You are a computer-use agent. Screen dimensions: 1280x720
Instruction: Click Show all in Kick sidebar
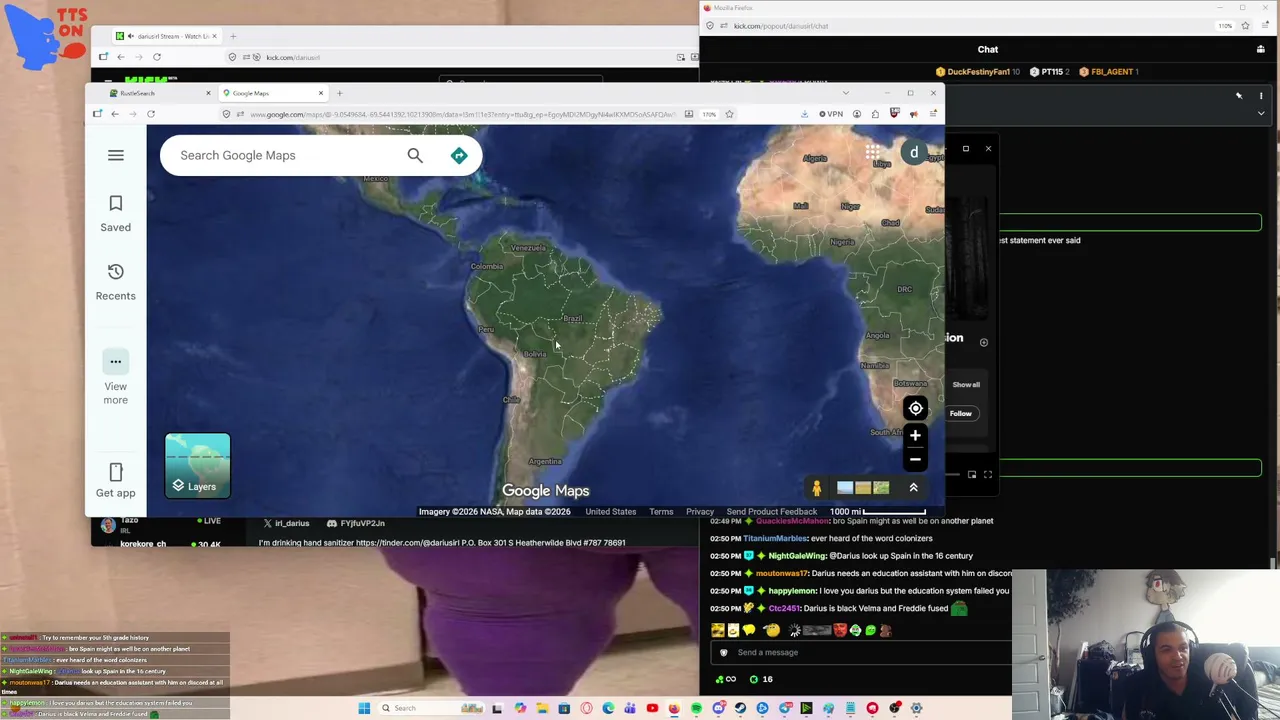966,384
